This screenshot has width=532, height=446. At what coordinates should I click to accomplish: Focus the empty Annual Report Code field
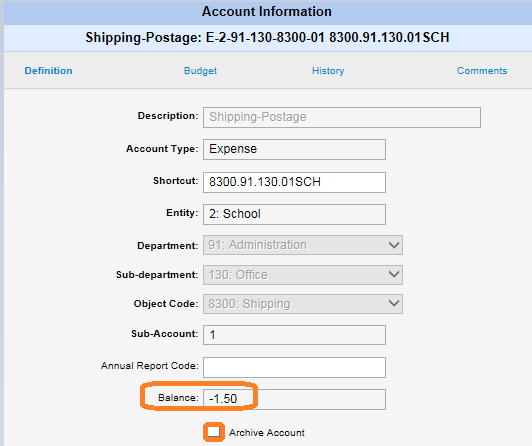pyautogui.click(x=294, y=367)
